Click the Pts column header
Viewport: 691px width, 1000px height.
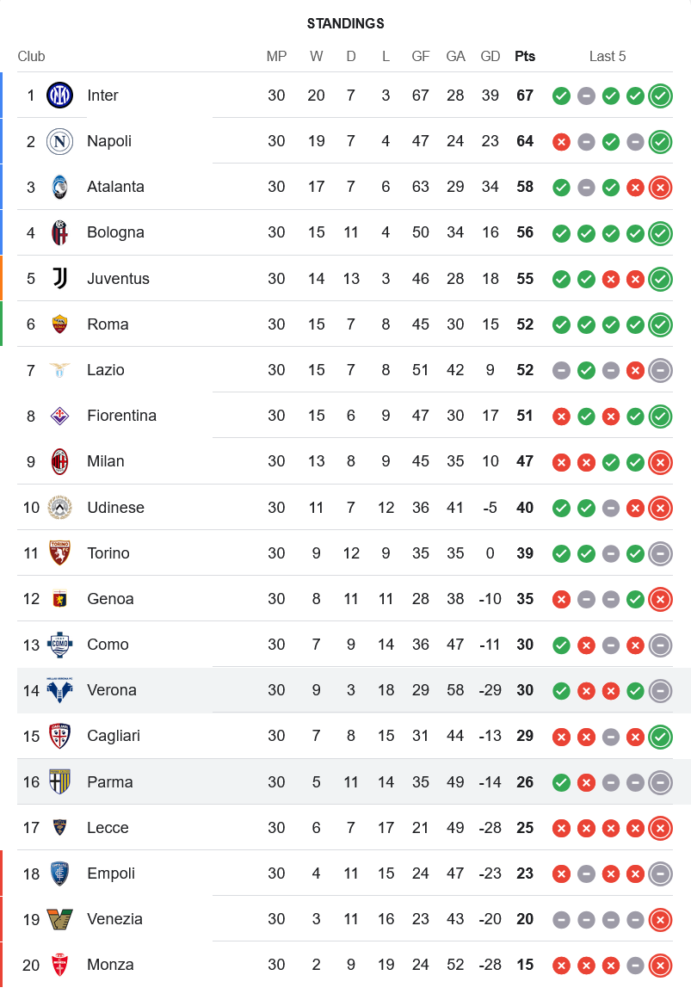(x=525, y=56)
